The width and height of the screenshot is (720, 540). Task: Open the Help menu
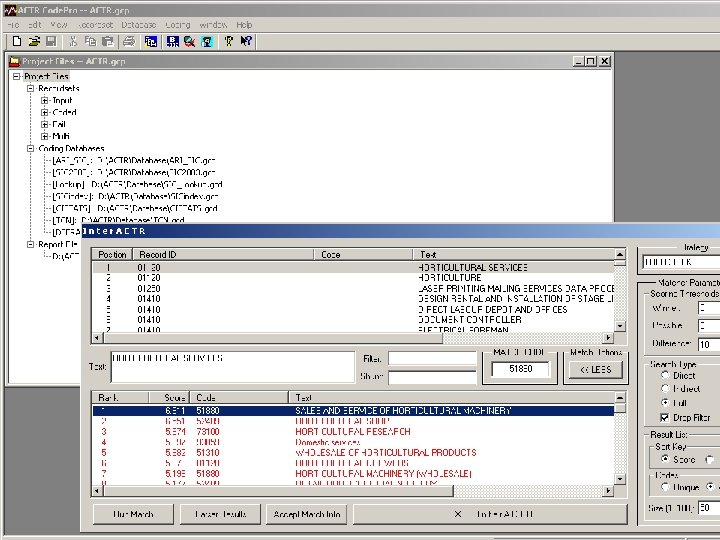[244, 24]
